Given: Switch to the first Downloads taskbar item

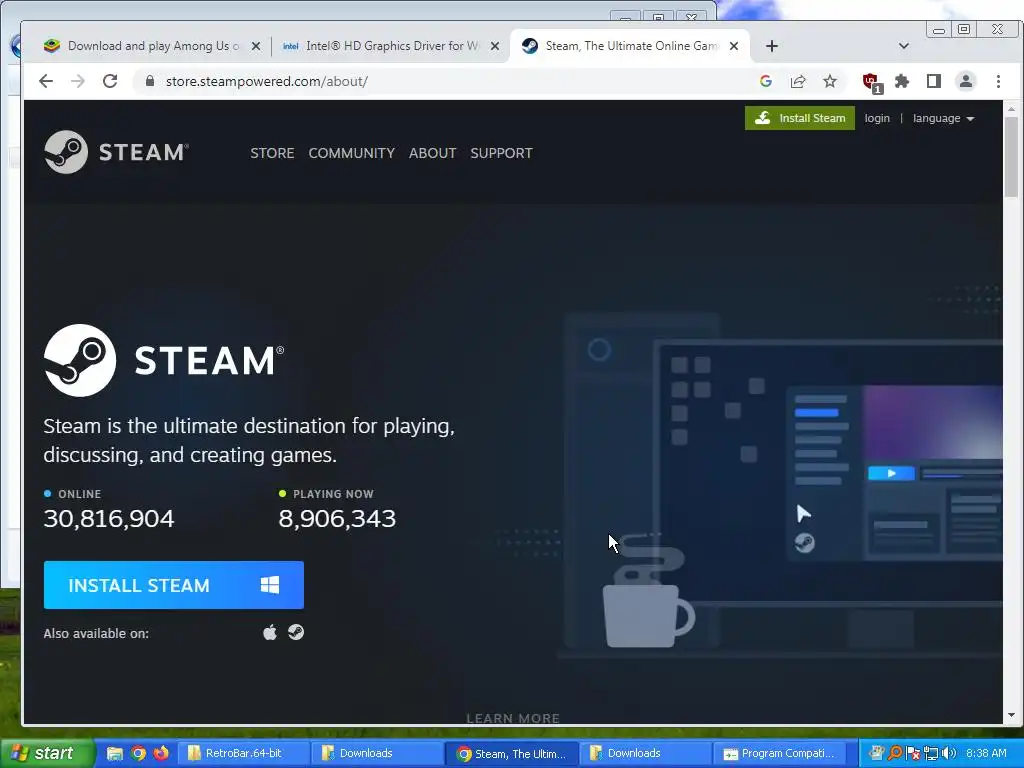Looking at the screenshot, I should click(x=376, y=753).
